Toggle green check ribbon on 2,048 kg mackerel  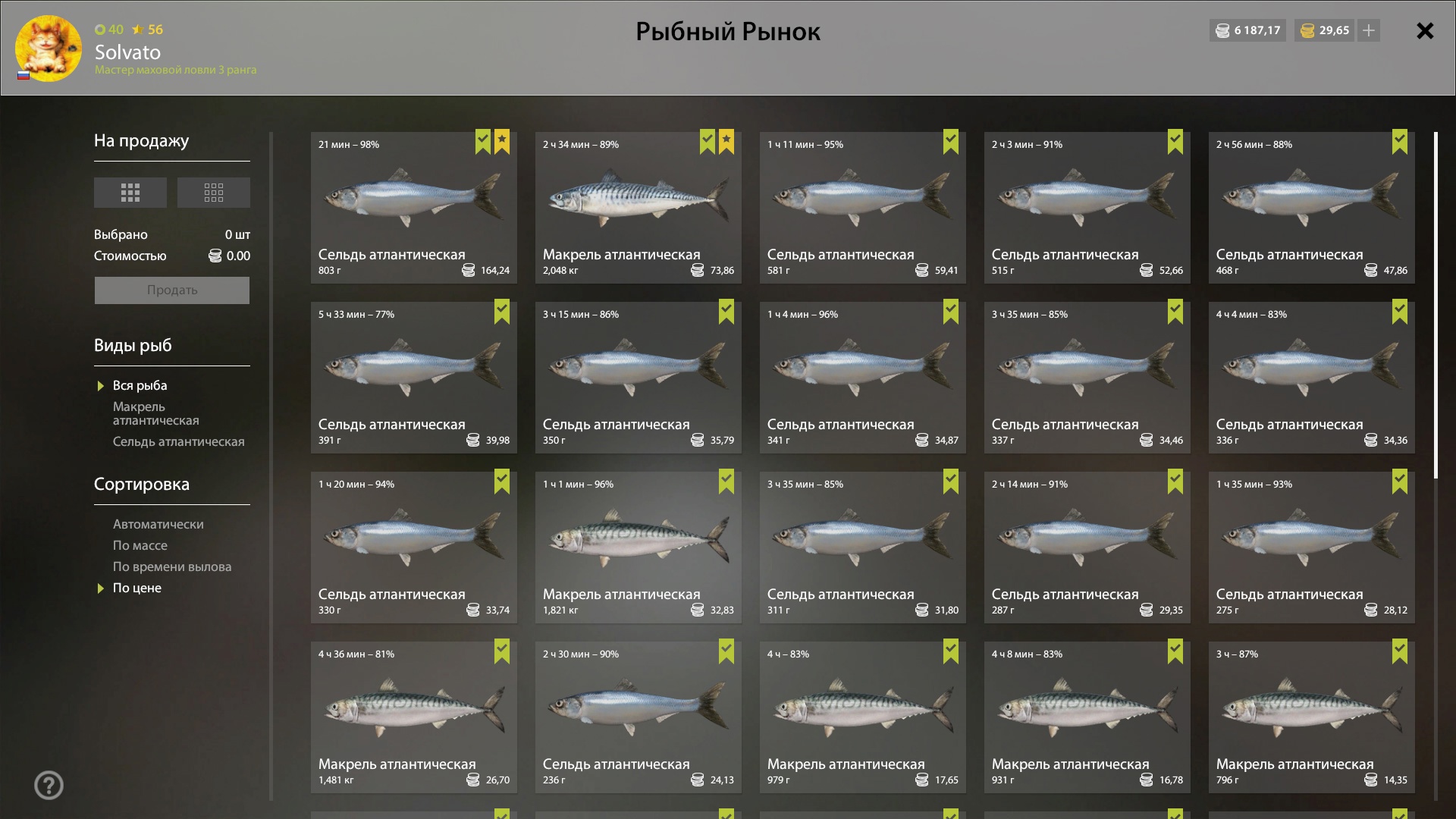coord(708,142)
